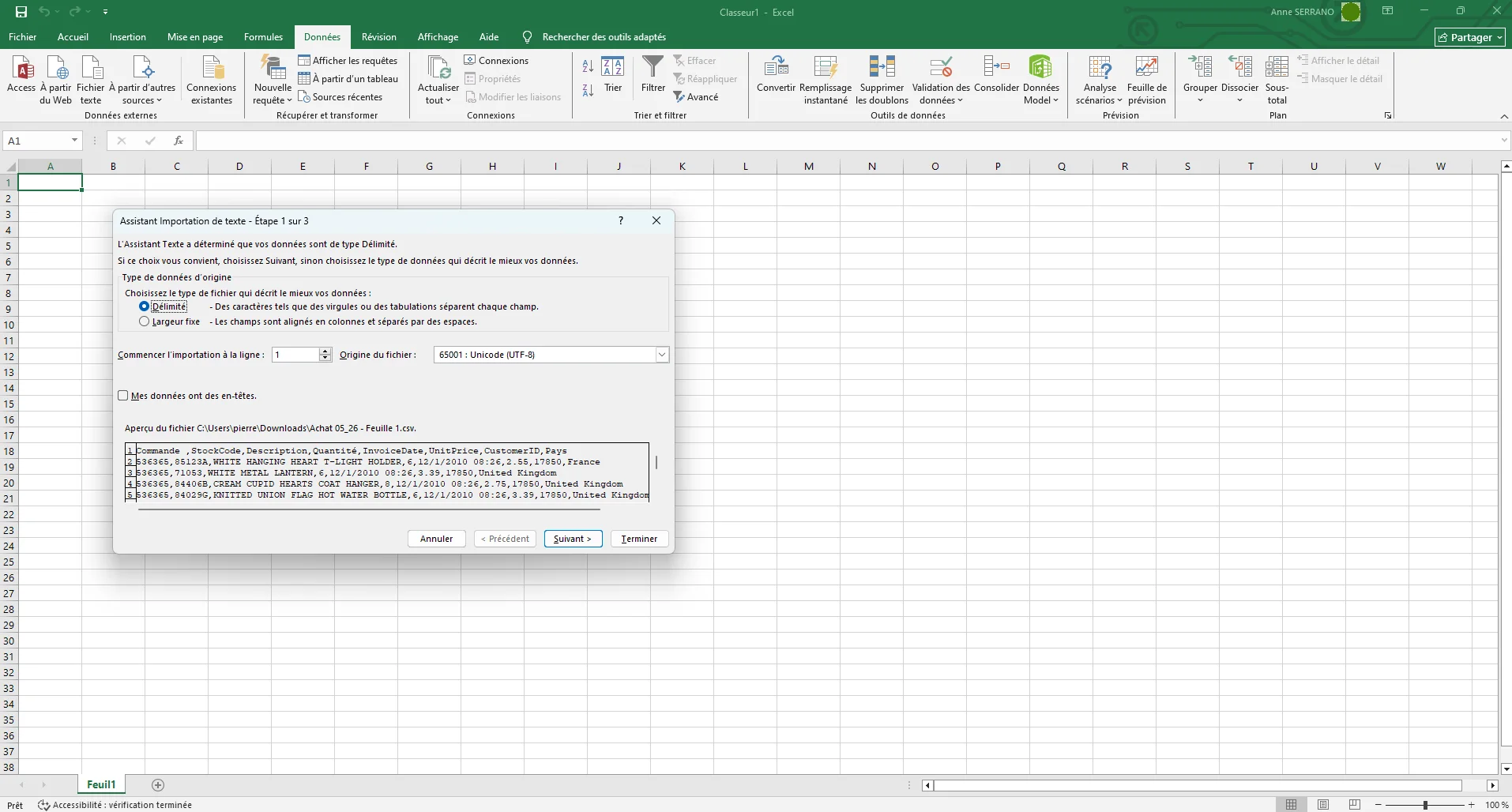Click the Sous-total icon

[1277, 79]
